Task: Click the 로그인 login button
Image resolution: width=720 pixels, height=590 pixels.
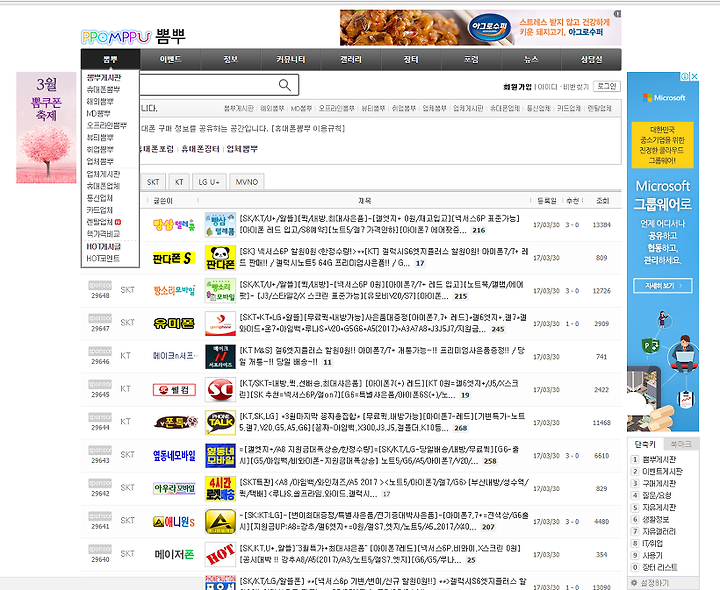Action: pos(607,86)
